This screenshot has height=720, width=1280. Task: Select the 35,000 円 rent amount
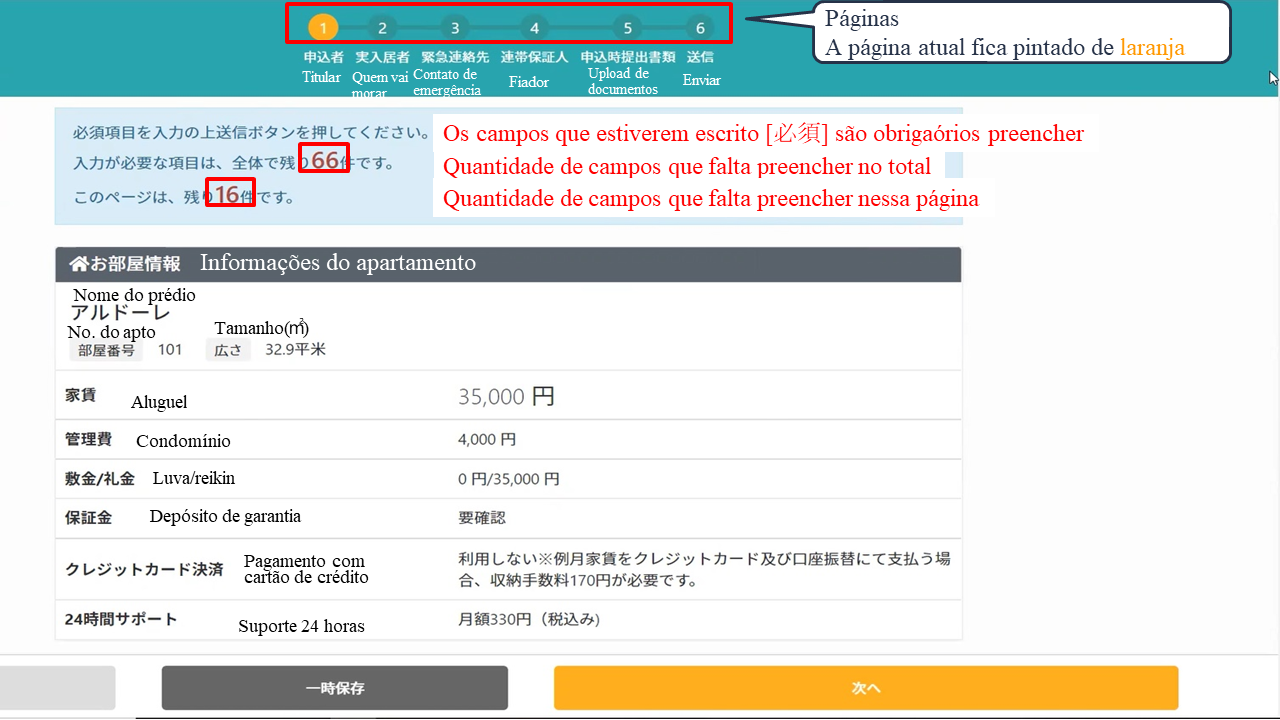[x=506, y=397]
